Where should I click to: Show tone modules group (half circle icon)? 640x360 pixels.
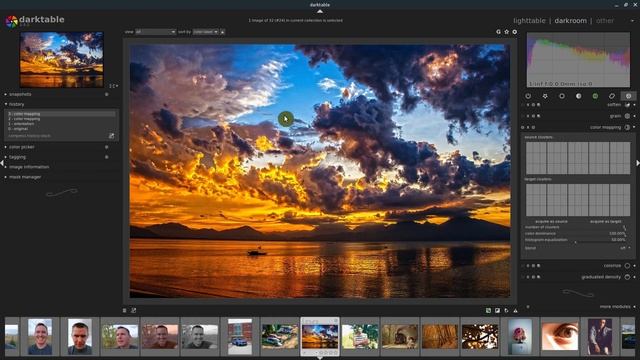point(578,96)
